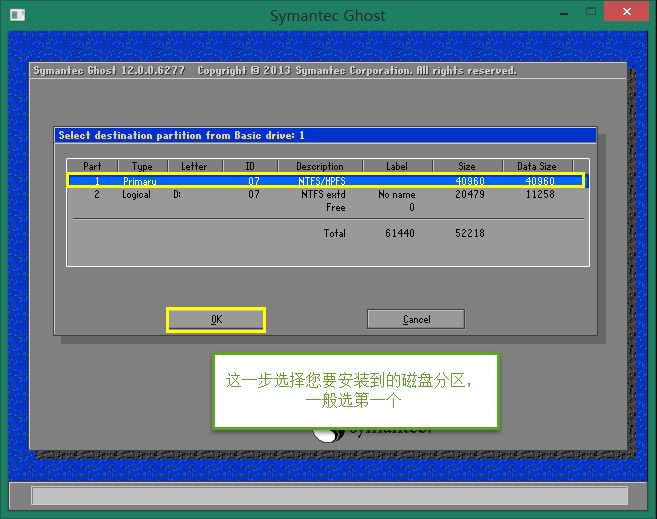Click the Letter column header
Viewport: 657px width, 519px height.
(x=194, y=166)
